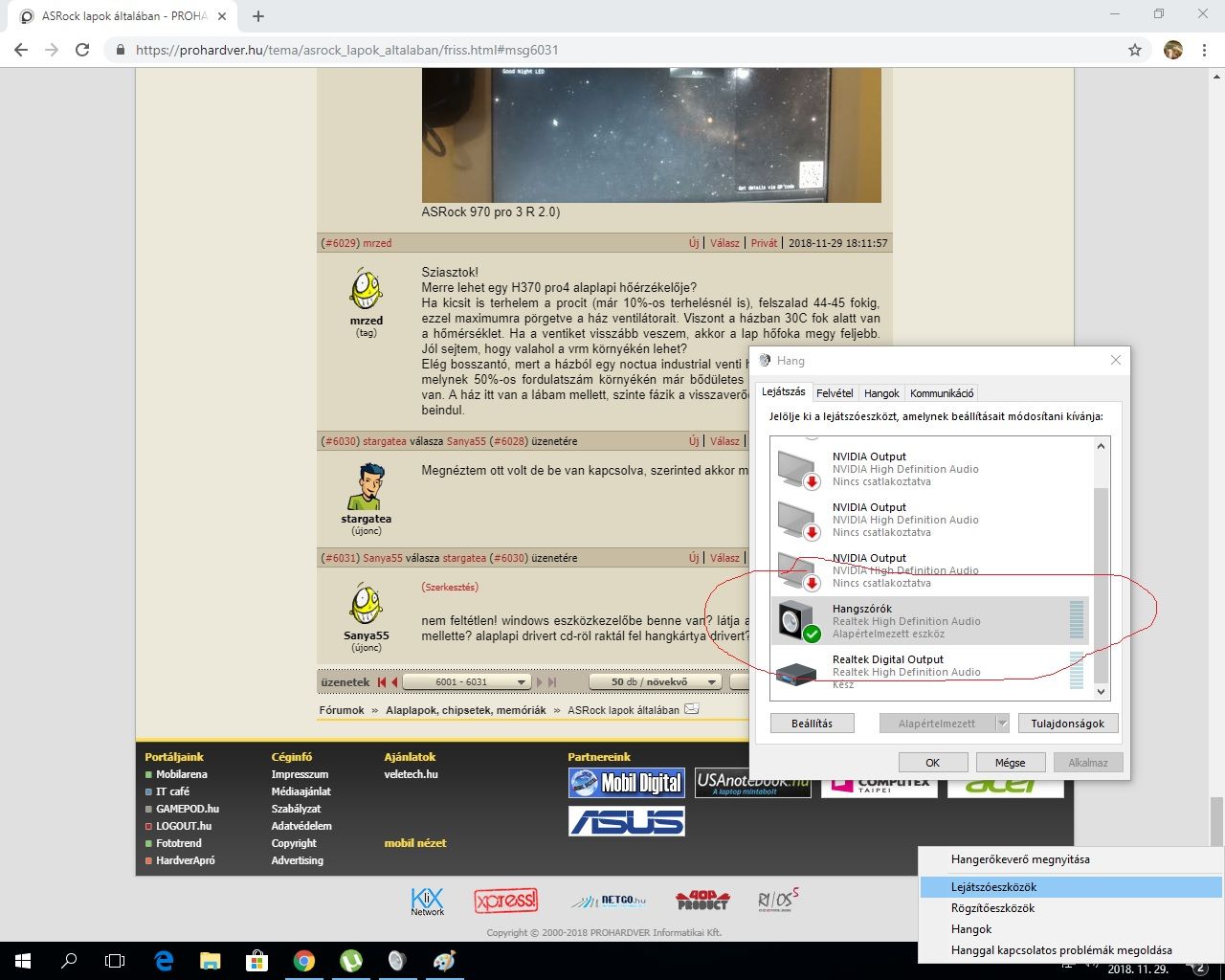Switch to the Kommunikáció tab

(942, 393)
